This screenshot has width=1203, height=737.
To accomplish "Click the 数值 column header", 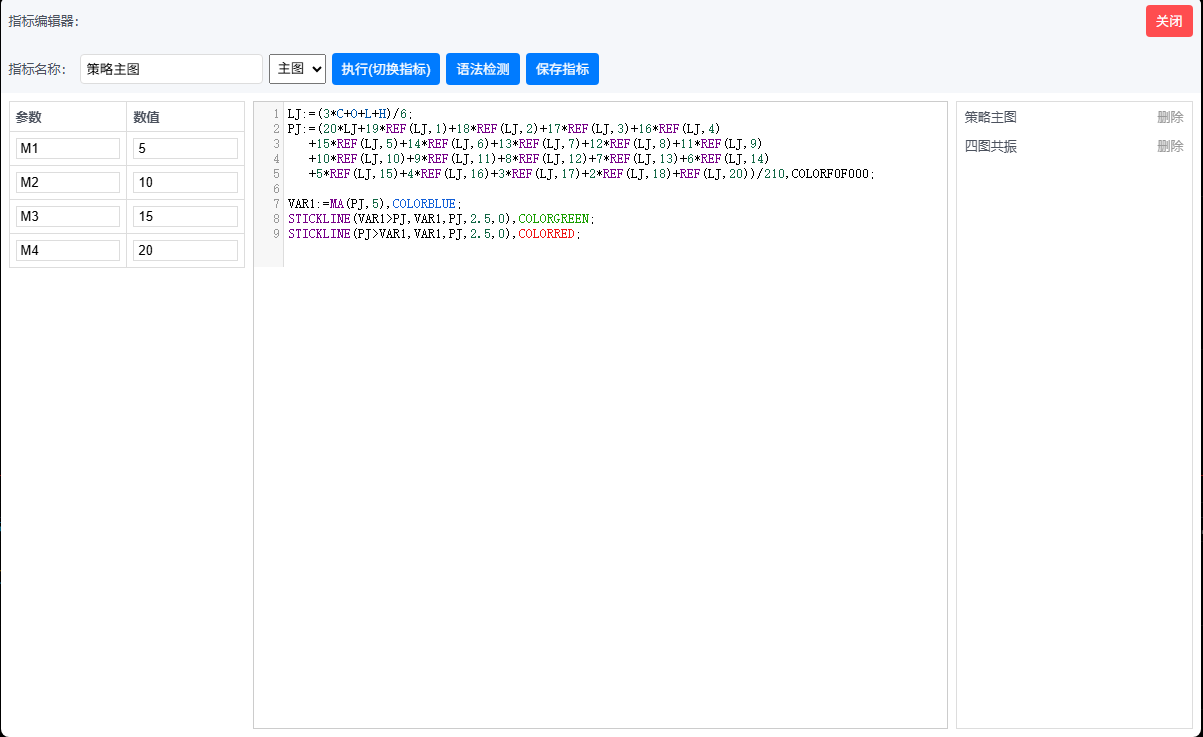I will point(147,117).
